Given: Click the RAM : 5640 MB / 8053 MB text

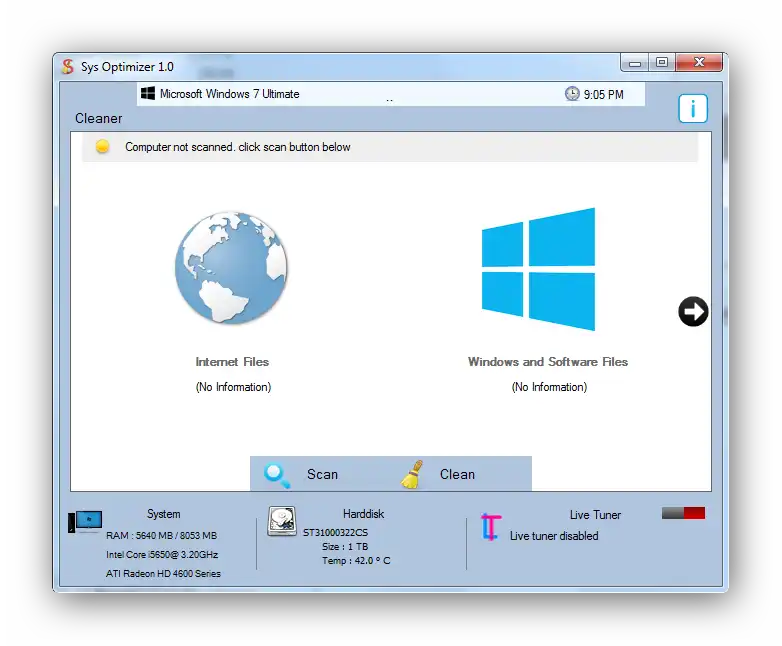Looking at the screenshot, I should tap(162, 536).
